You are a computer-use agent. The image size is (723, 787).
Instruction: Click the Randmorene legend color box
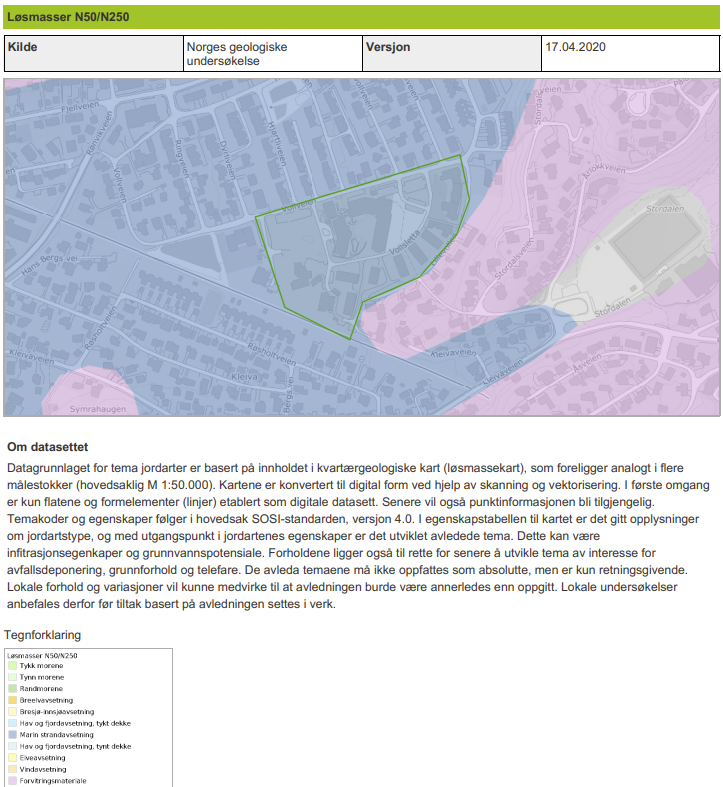pyautogui.click(x=12, y=689)
